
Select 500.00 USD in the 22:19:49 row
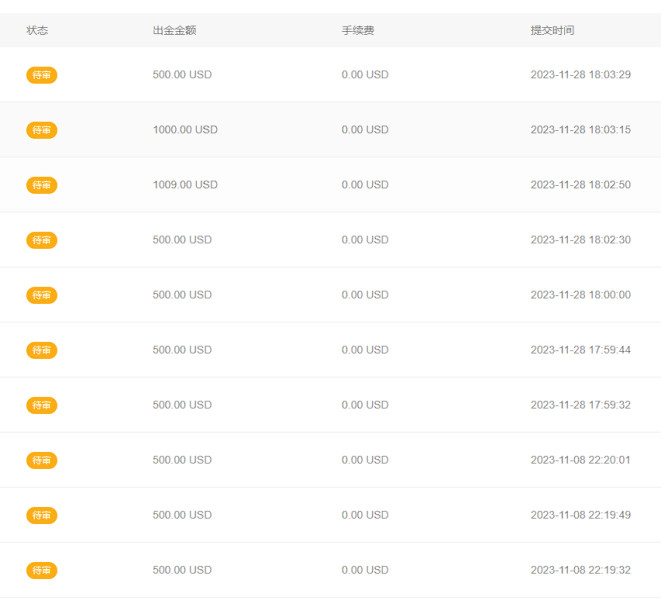tap(182, 515)
